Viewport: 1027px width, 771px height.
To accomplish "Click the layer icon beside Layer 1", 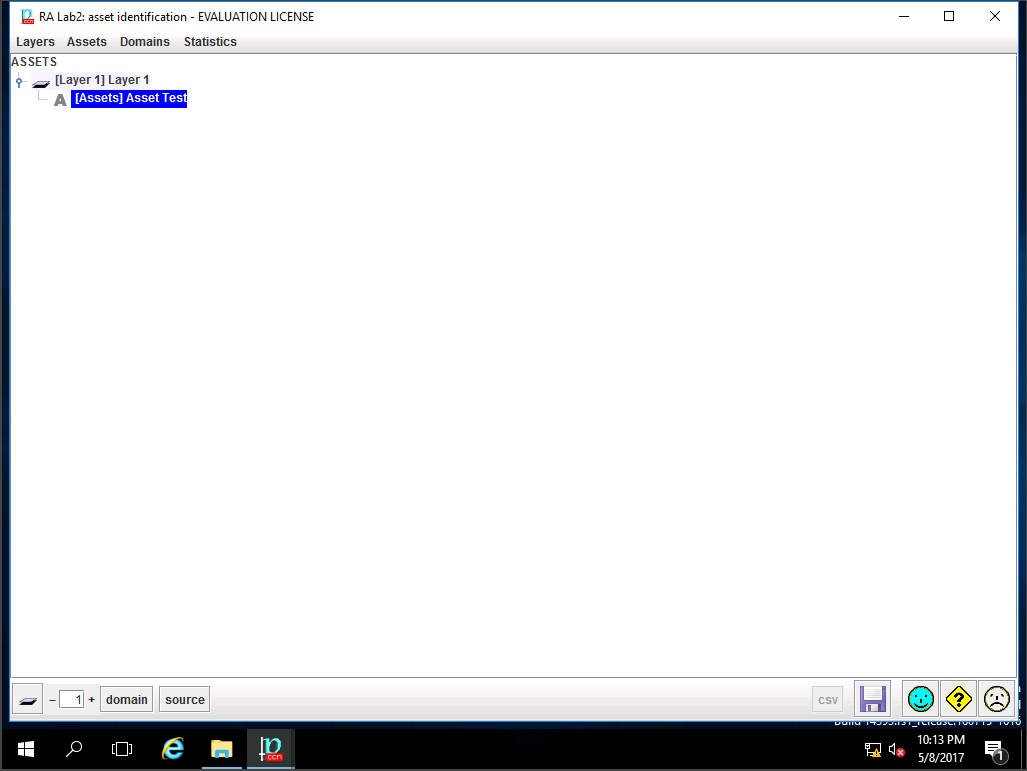I will click(41, 83).
